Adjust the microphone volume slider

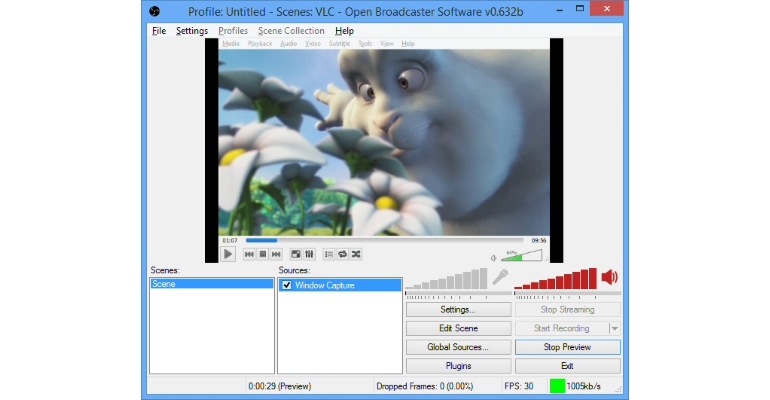coord(458,293)
